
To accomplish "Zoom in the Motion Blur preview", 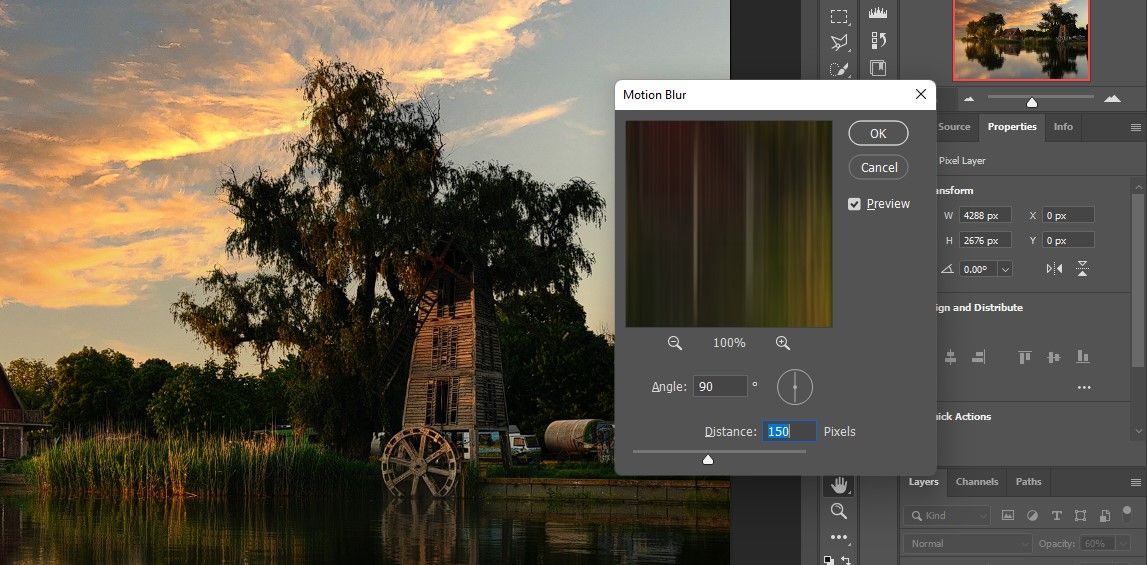I will pyautogui.click(x=783, y=343).
